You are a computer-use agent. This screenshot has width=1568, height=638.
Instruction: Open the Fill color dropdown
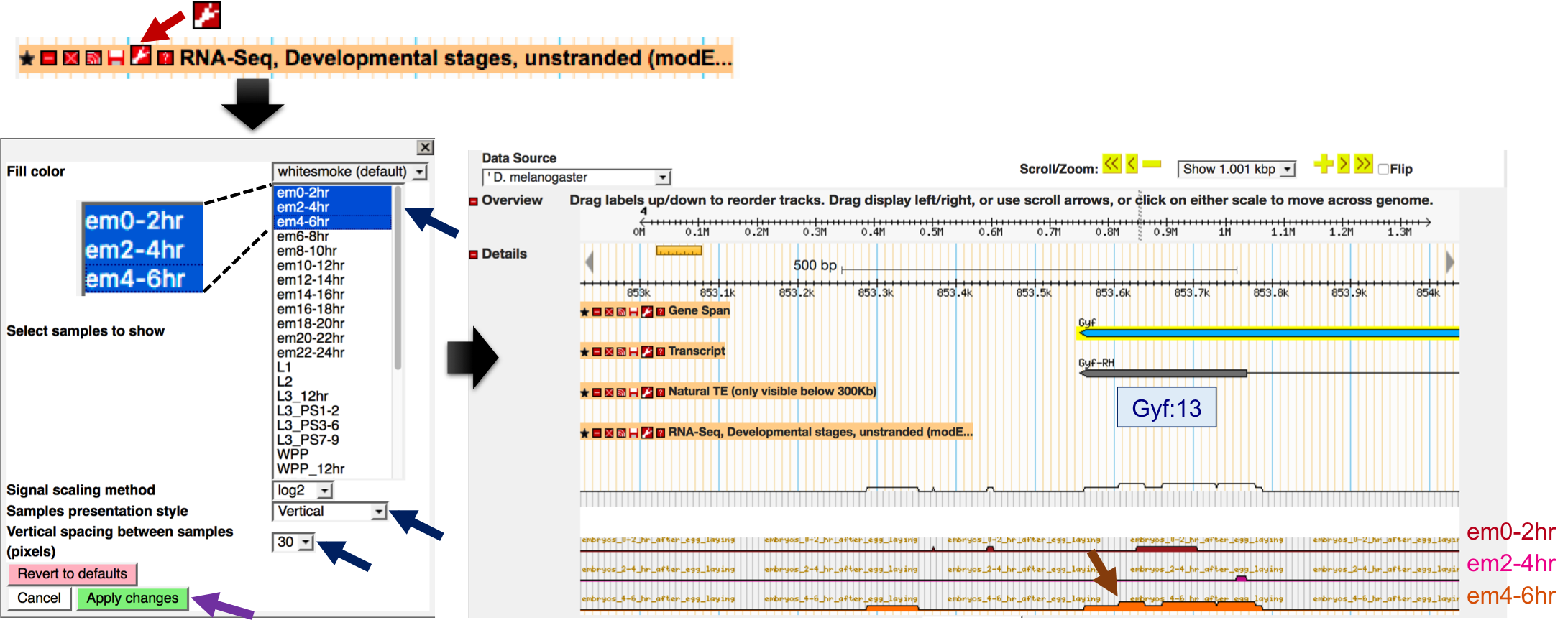coord(349,172)
